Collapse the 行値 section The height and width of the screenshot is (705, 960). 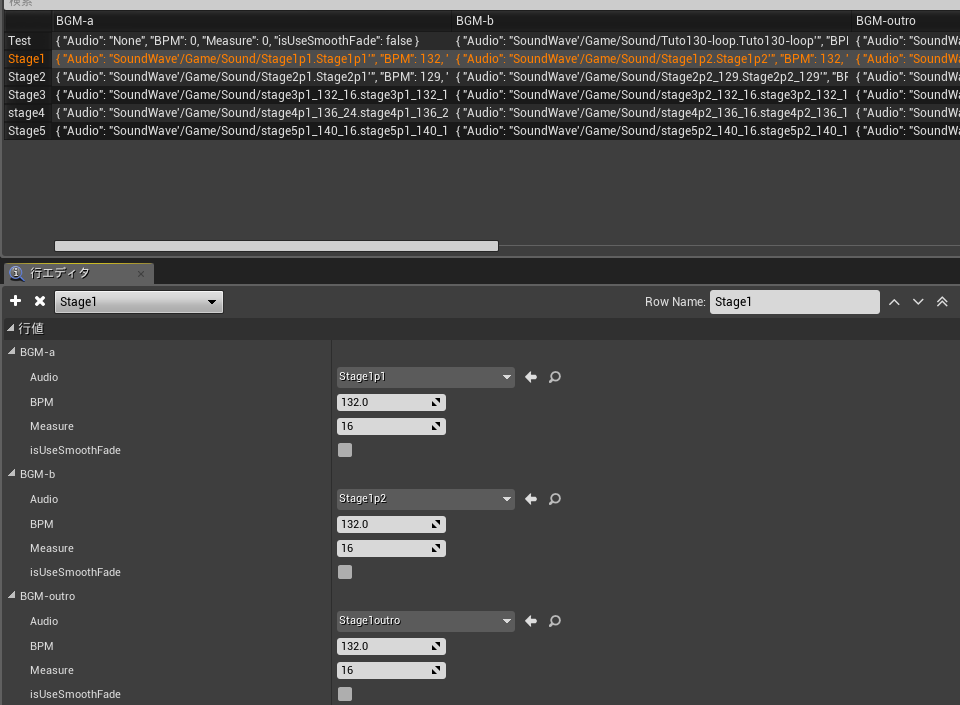click(11, 328)
